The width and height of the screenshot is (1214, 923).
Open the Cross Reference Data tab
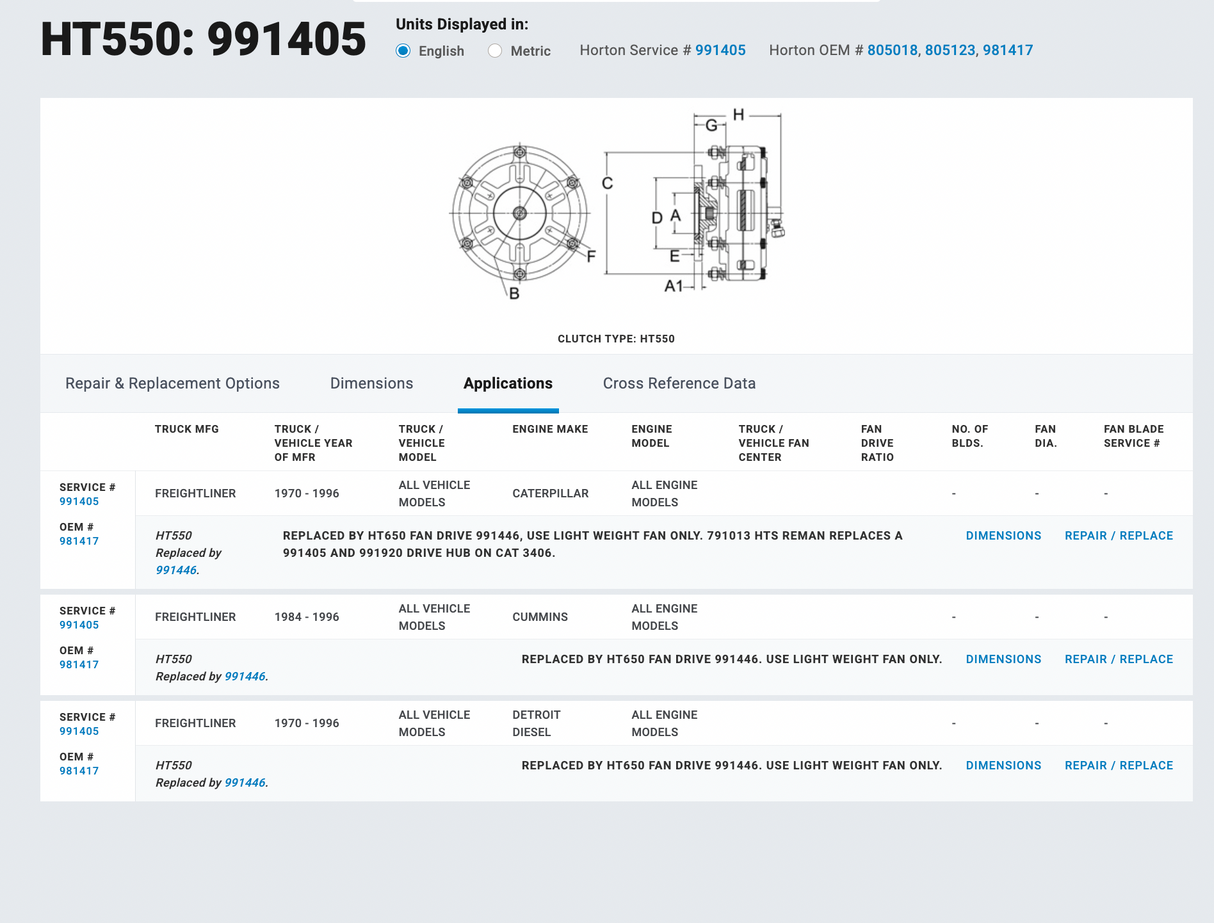[679, 383]
